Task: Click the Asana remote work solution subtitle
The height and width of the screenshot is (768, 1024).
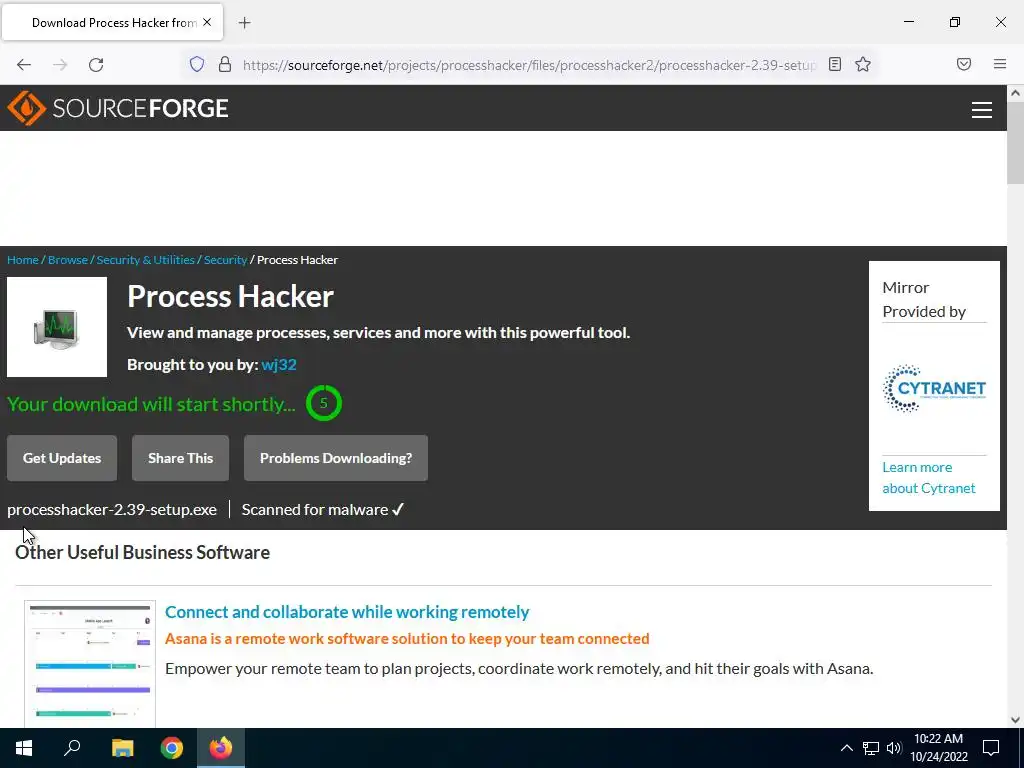Action: [407, 639]
